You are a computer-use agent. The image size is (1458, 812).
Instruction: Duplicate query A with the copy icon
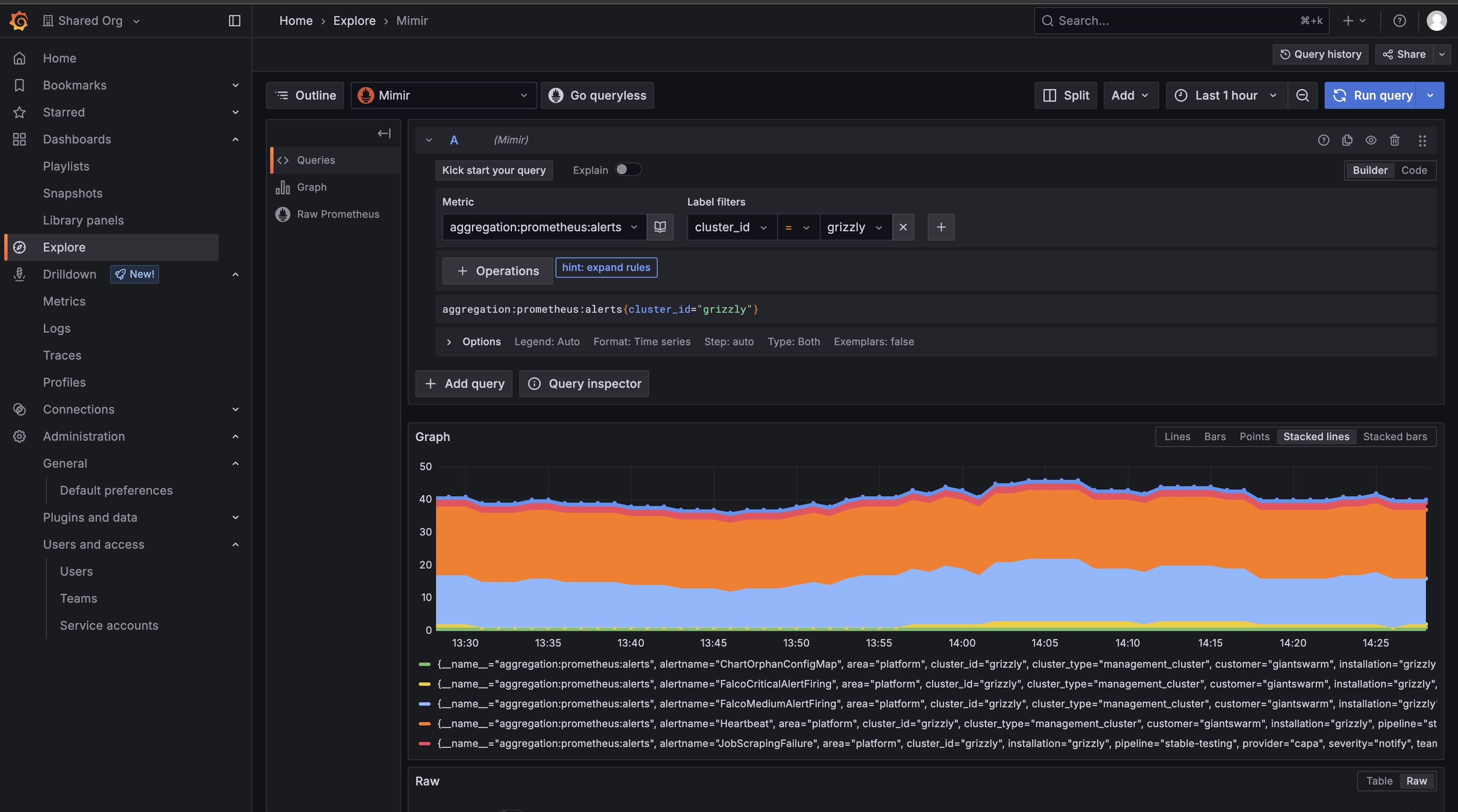click(1347, 140)
